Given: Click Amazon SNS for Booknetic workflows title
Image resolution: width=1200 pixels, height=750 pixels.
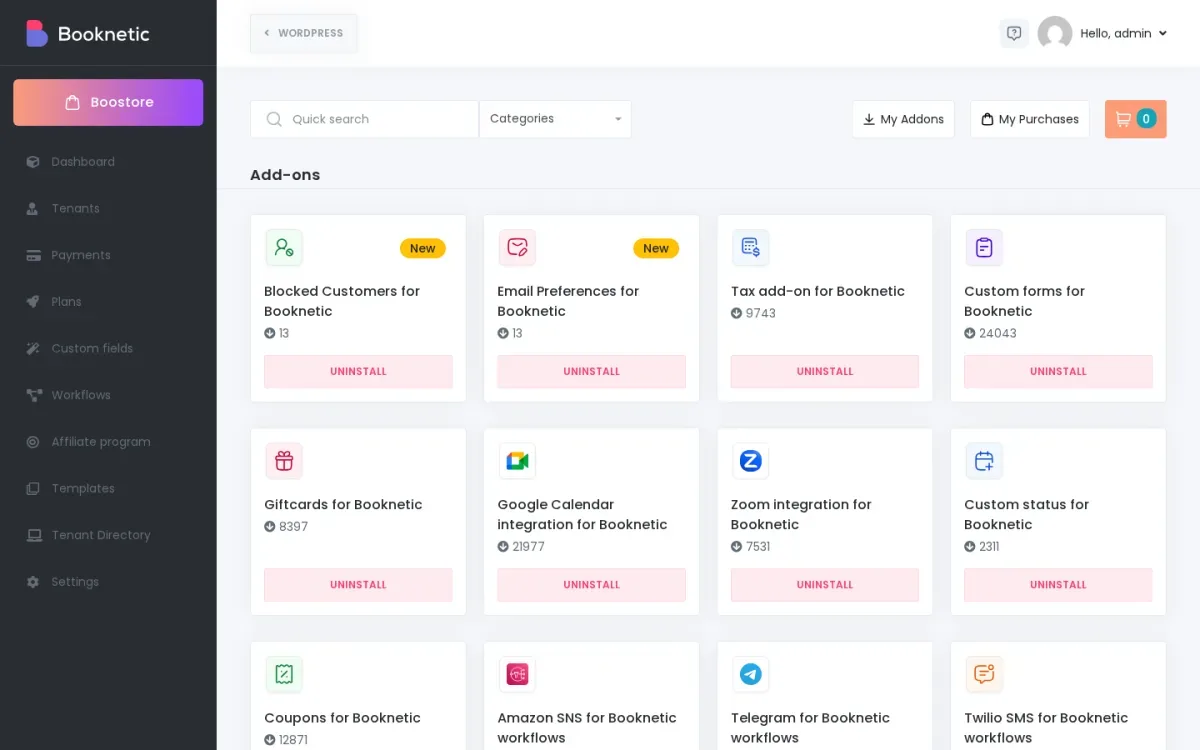Looking at the screenshot, I should click(587, 728).
